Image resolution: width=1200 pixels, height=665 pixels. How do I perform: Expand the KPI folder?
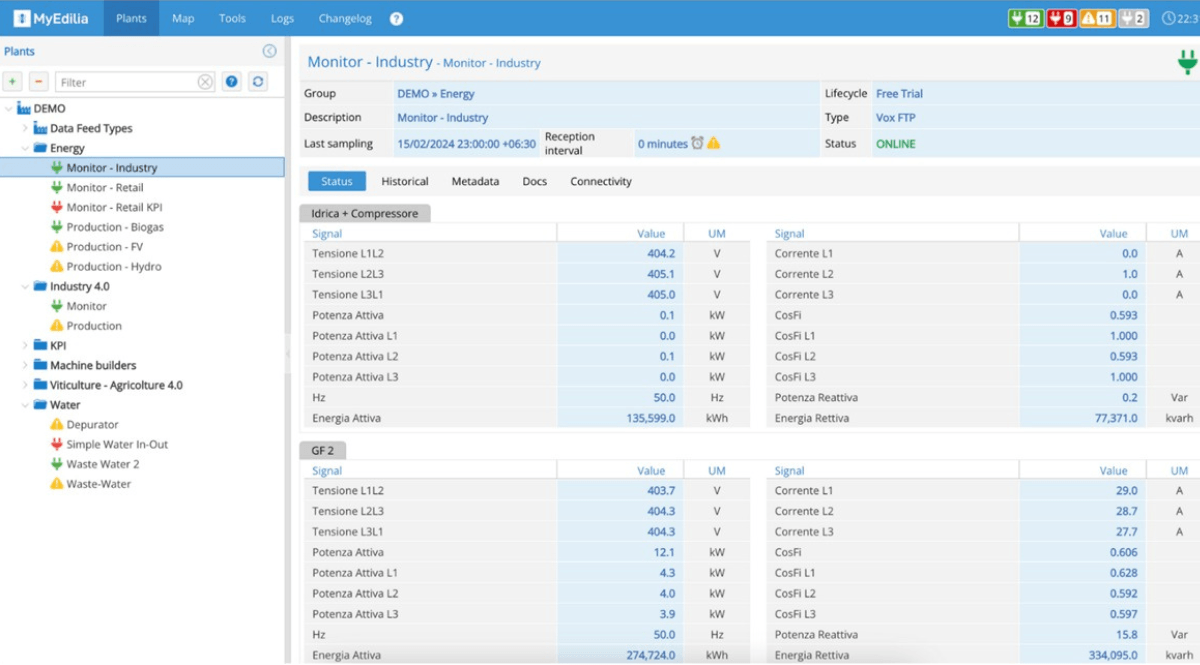point(25,346)
